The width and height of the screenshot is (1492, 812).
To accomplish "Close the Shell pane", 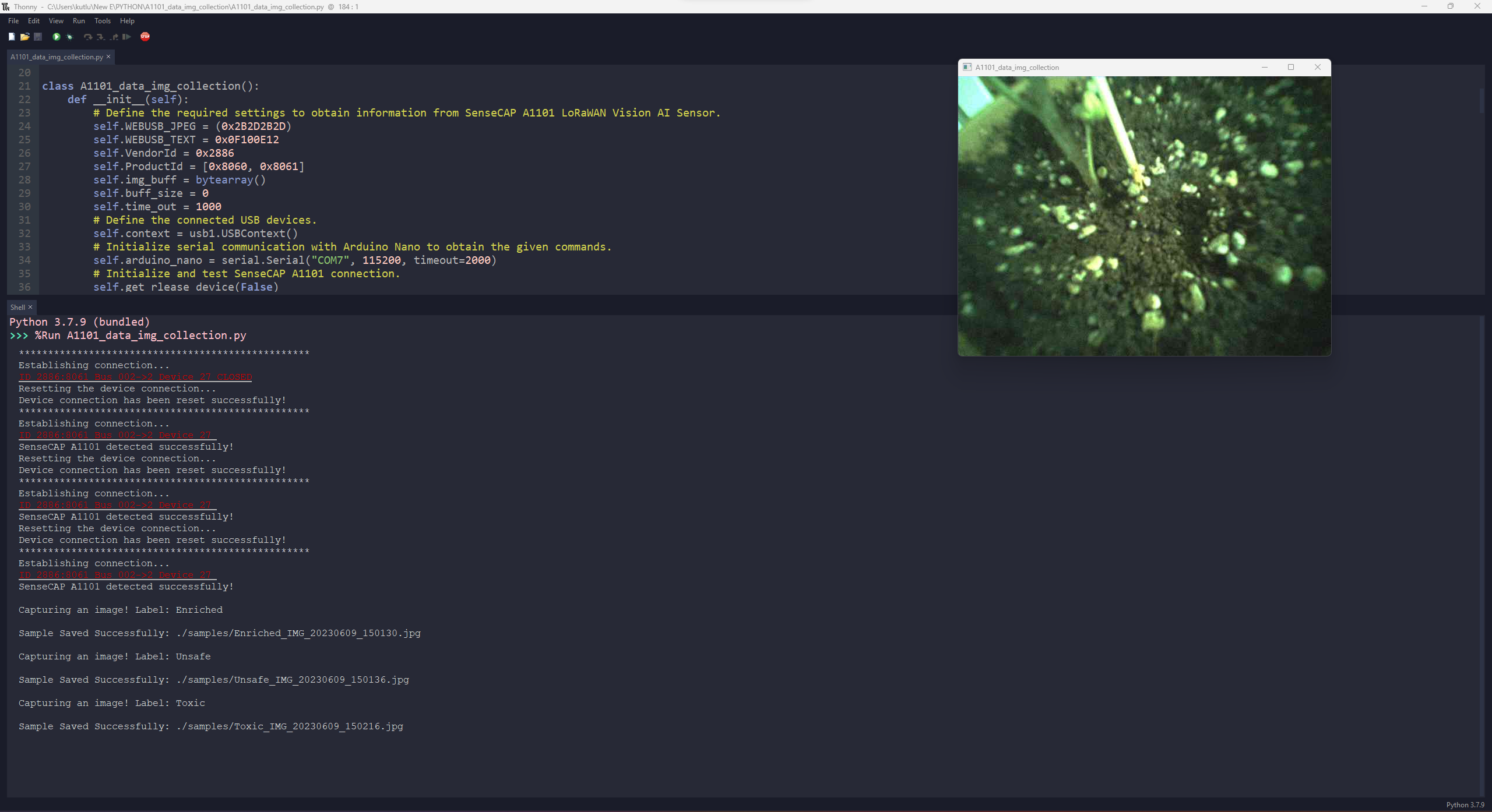I will [x=30, y=307].
